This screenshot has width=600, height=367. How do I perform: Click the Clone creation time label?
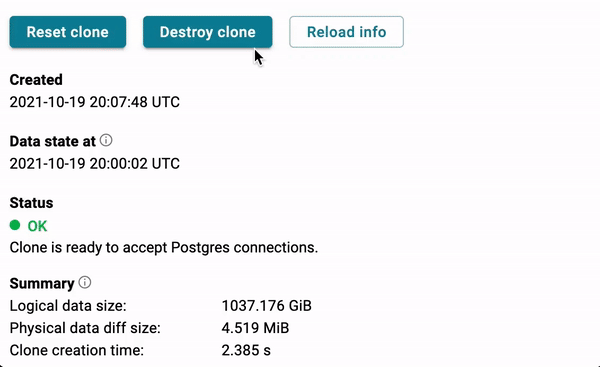click(x=77, y=350)
